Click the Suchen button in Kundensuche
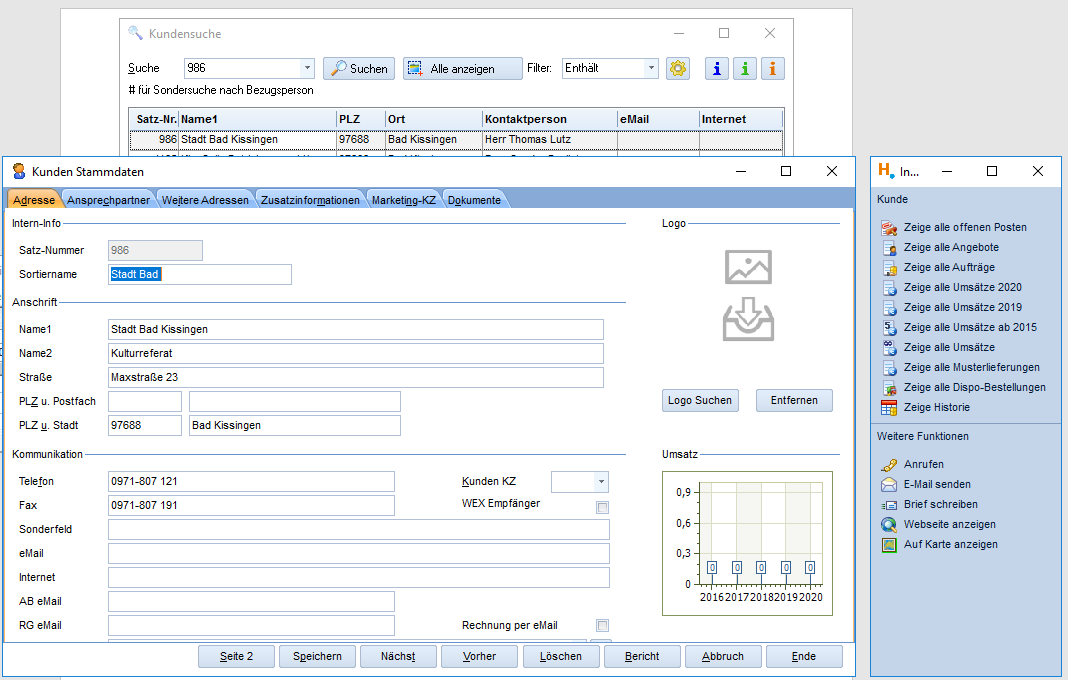This screenshot has width=1068, height=680. 359,68
